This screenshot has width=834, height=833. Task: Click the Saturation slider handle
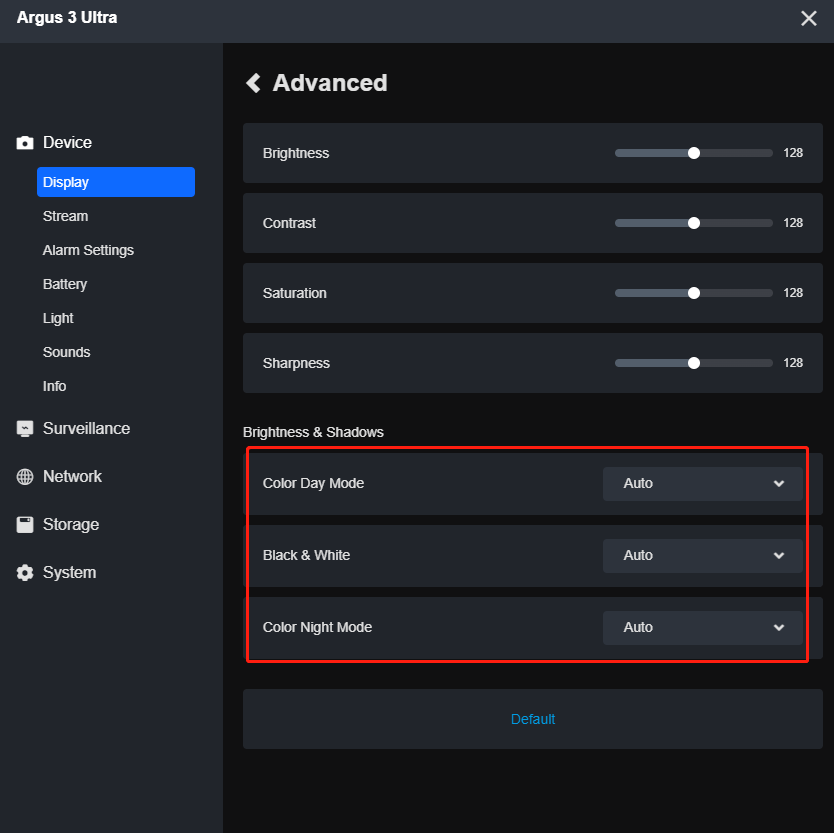[x=694, y=293]
